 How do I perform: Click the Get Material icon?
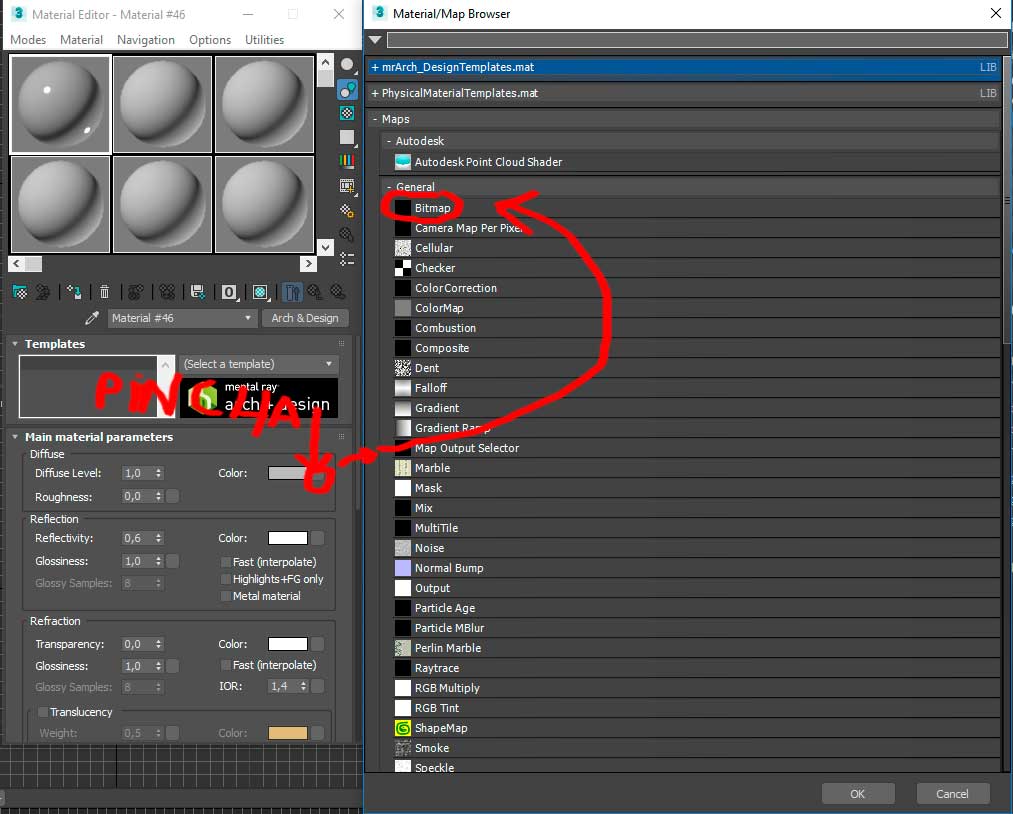pos(20,292)
